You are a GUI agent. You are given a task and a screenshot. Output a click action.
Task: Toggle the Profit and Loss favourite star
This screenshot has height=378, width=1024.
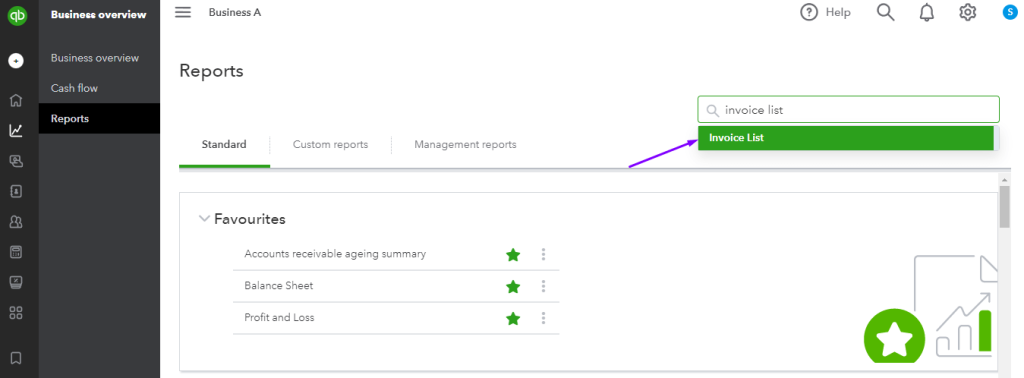pyautogui.click(x=513, y=319)
